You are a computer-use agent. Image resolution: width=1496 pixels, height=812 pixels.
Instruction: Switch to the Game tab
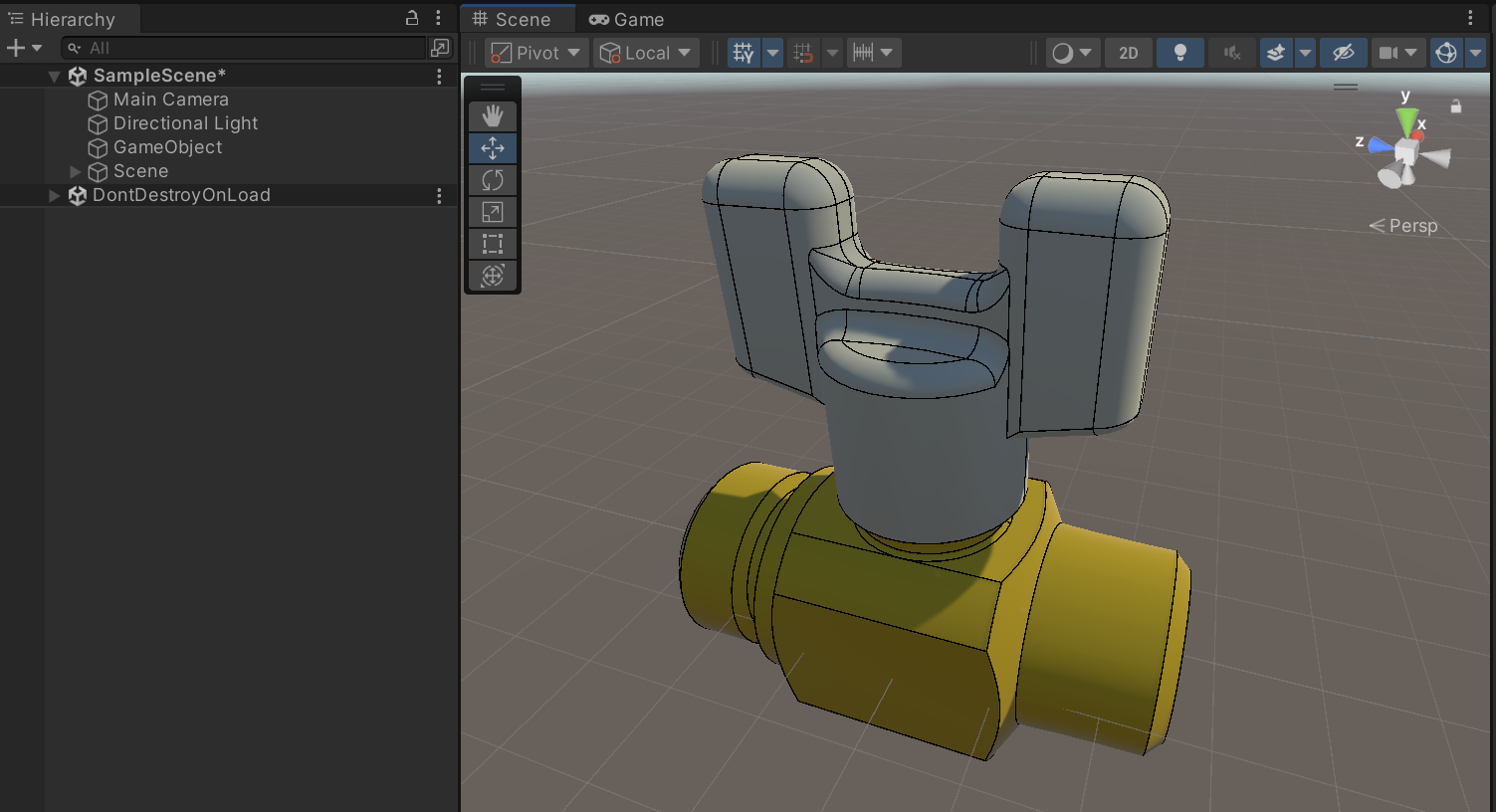pos(626,20)
